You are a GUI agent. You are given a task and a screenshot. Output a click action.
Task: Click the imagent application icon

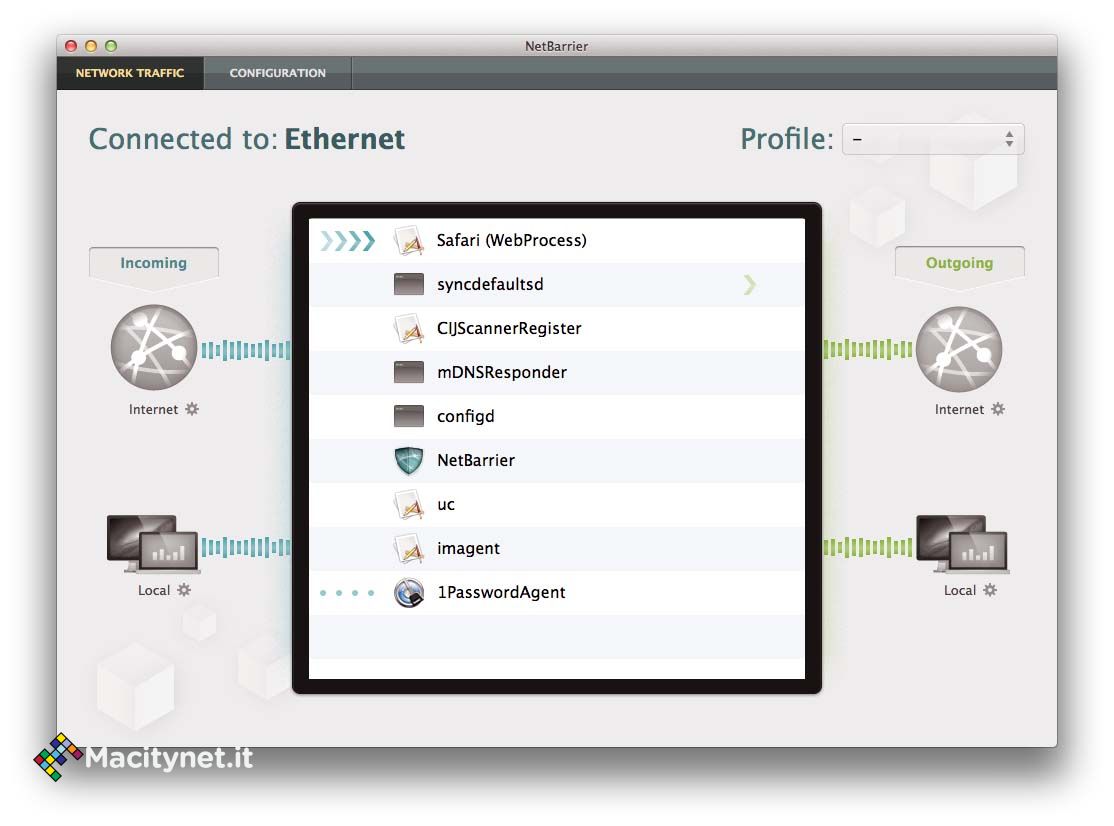pos(409,549)
